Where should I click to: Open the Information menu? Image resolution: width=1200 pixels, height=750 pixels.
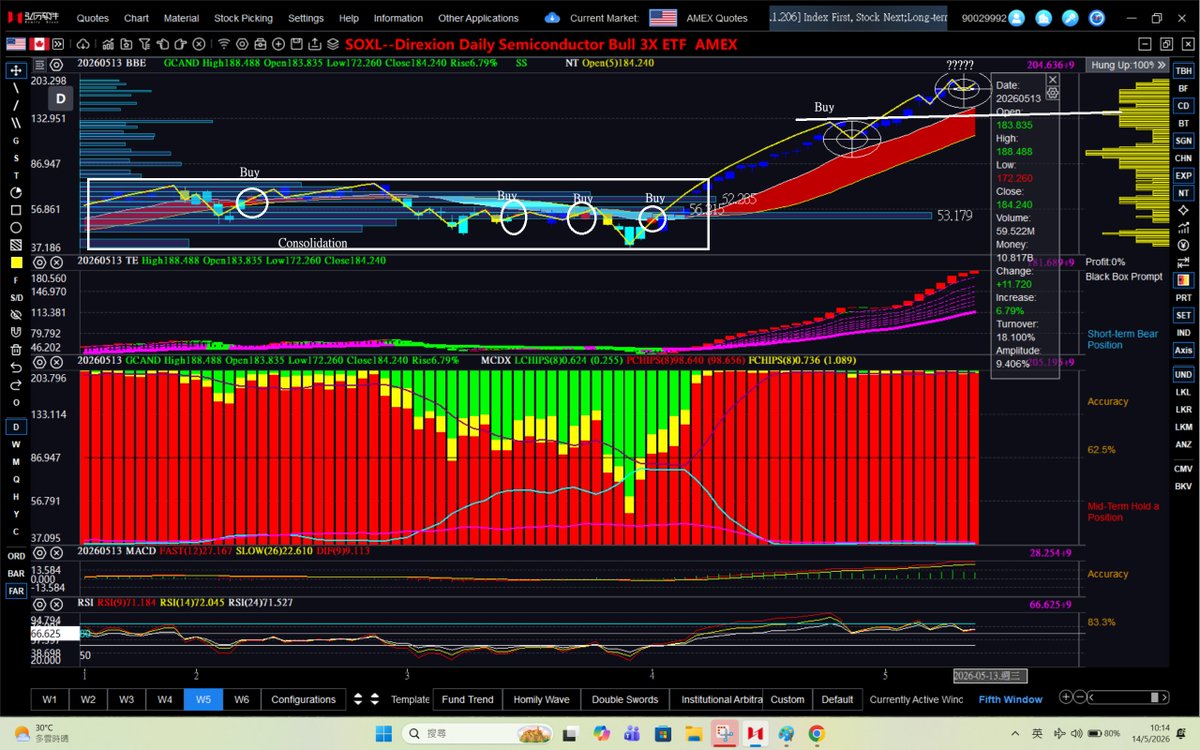398,18
